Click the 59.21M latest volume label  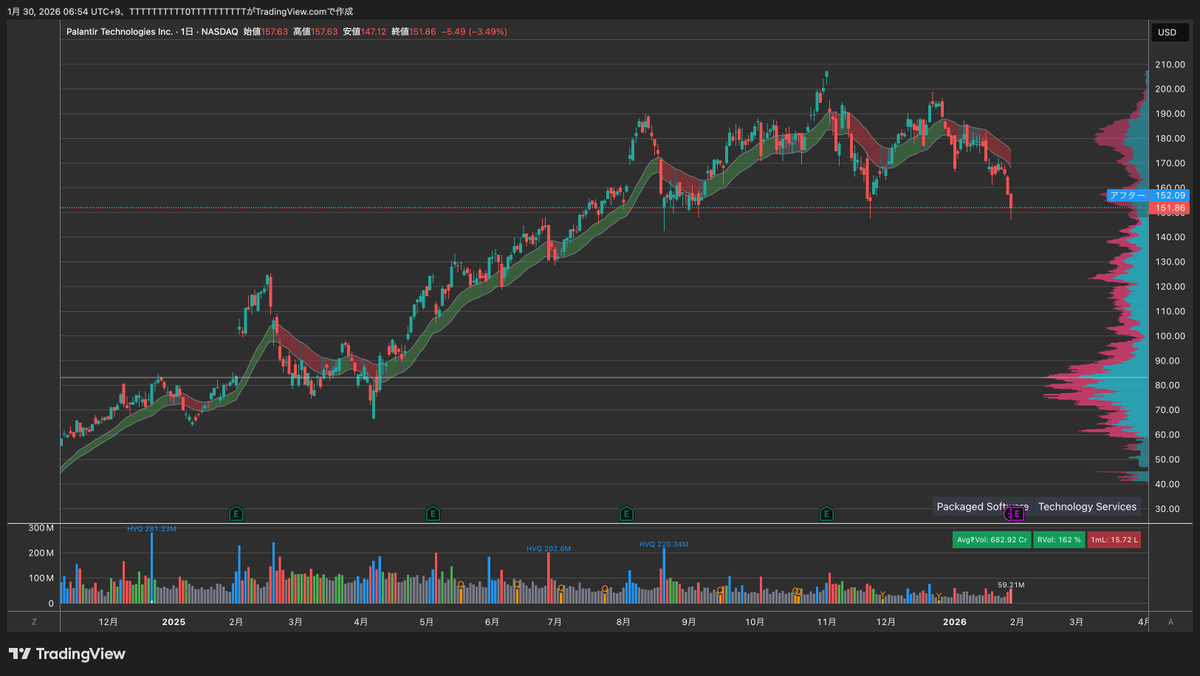(1011, 584)
